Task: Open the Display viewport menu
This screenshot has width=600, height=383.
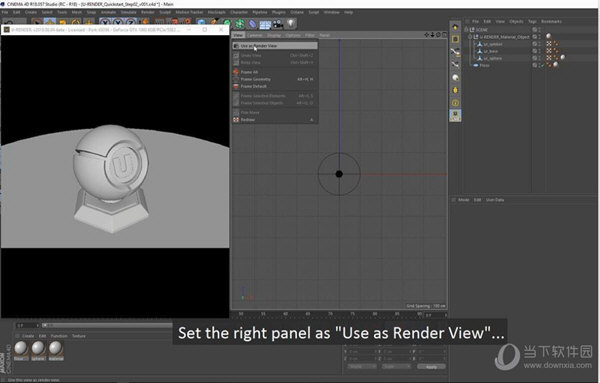Action: coord(274,35)
